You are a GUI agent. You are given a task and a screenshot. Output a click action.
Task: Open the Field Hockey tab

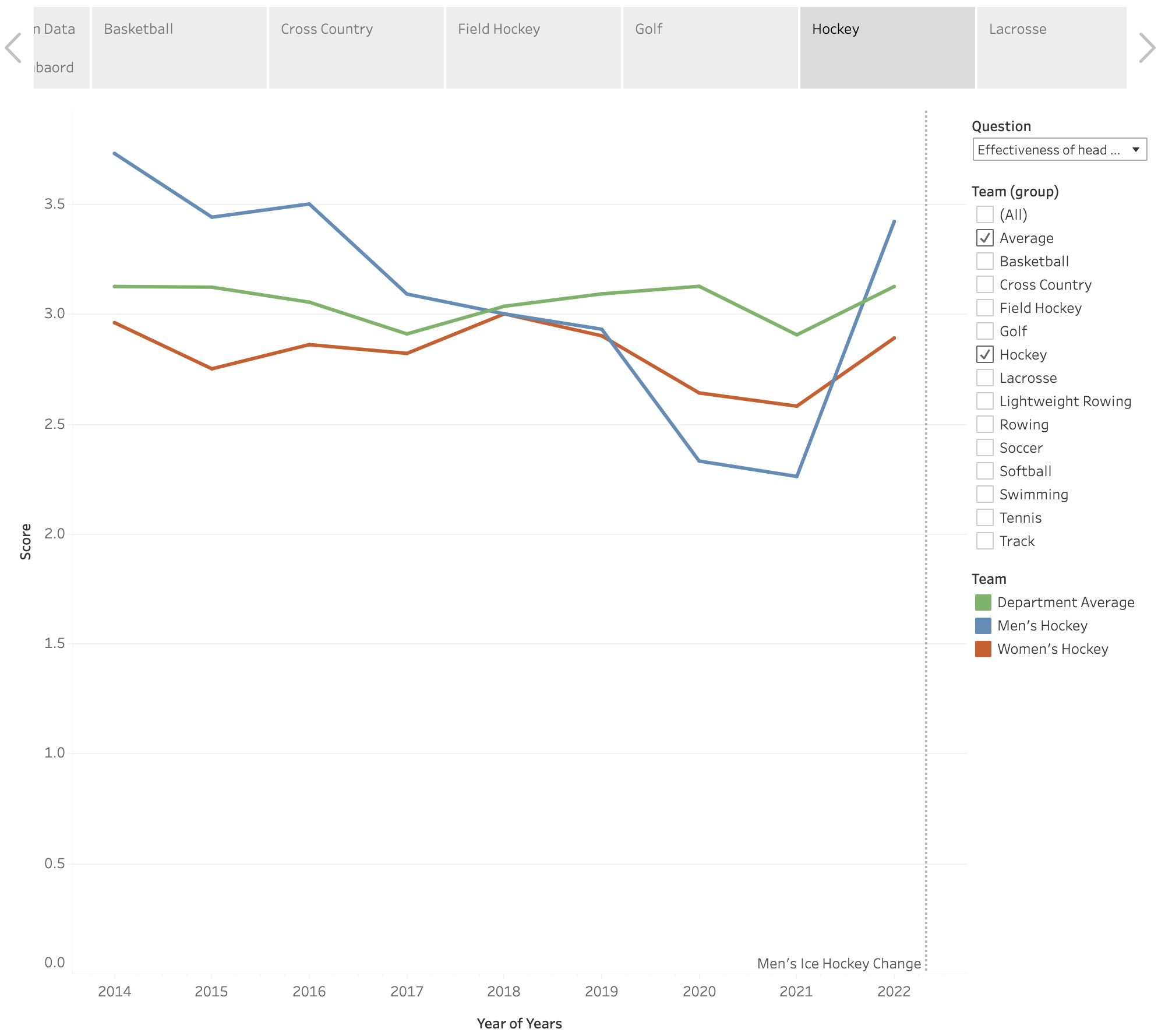[533, 48]
